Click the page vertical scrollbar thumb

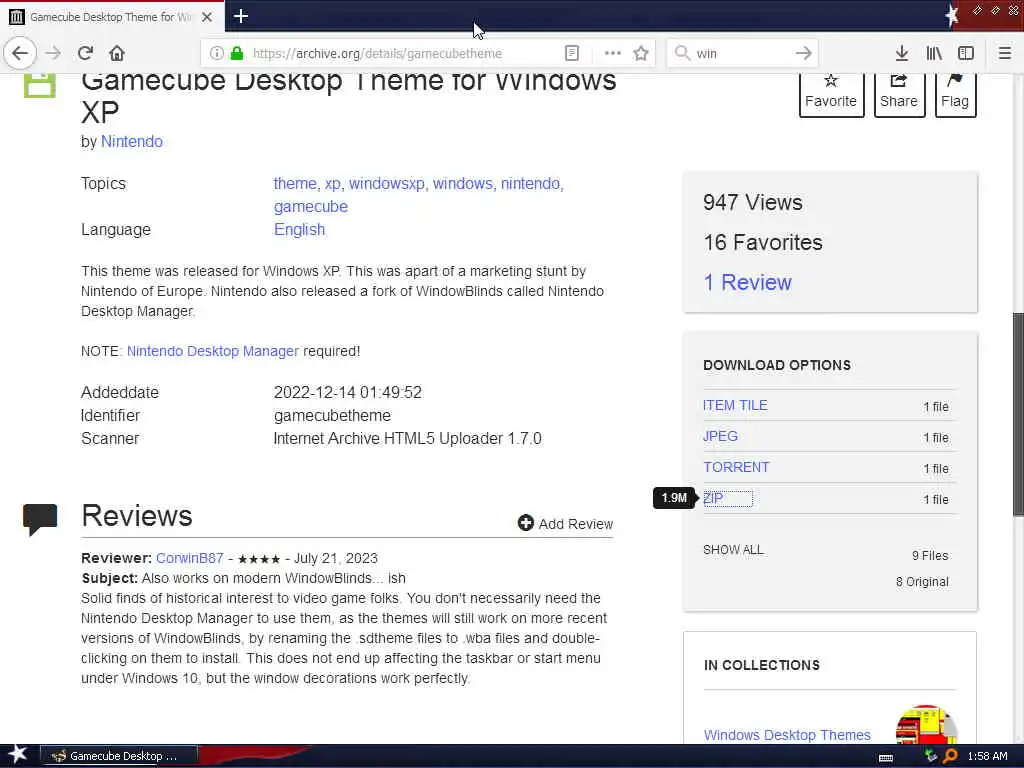[x=1017, y=415]
